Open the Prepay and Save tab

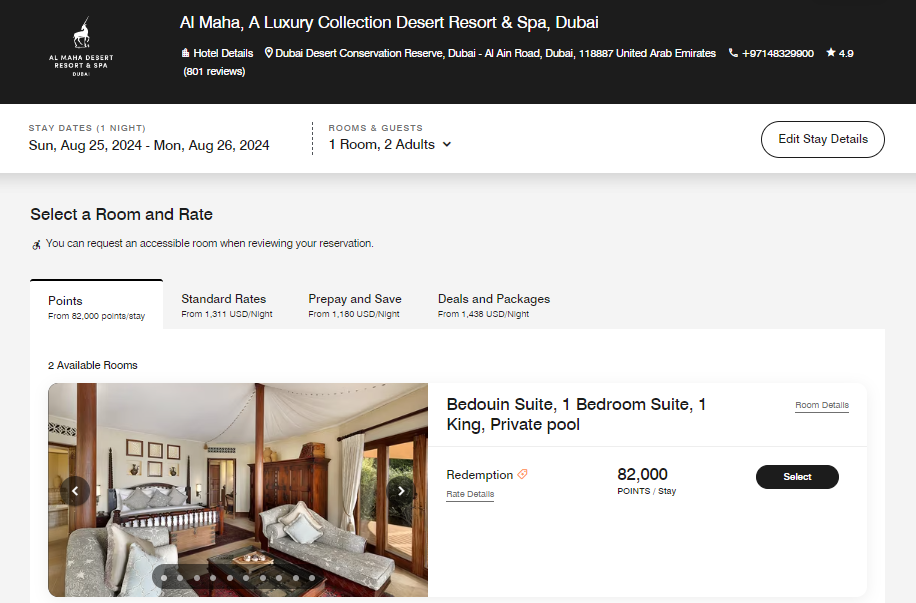click(355, 299)
